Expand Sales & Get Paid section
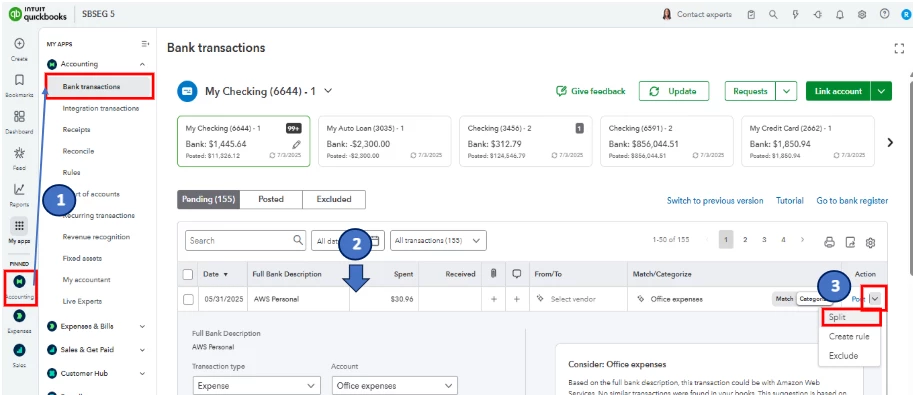The image size is (913, 395). [143, 350]
